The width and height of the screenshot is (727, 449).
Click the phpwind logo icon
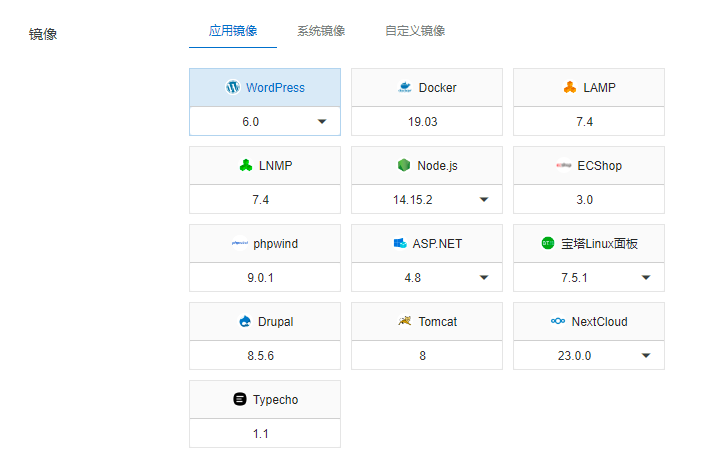(240, 243)
